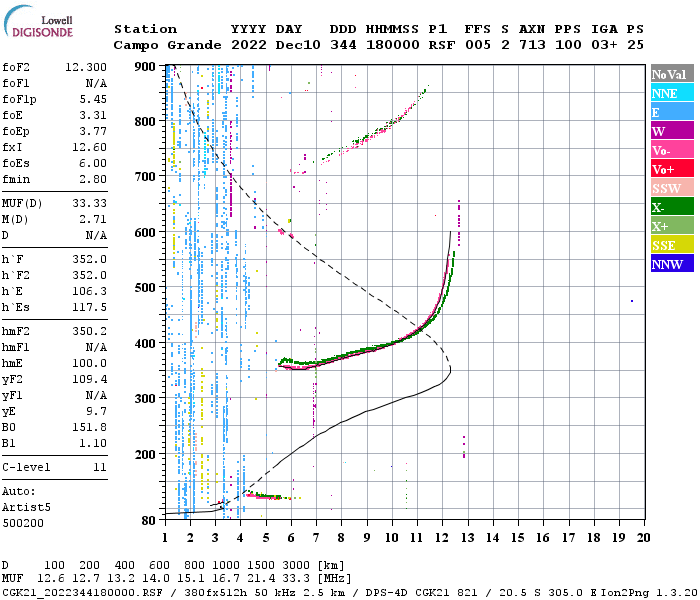Click the C-level value 11

tap(100, 467)
